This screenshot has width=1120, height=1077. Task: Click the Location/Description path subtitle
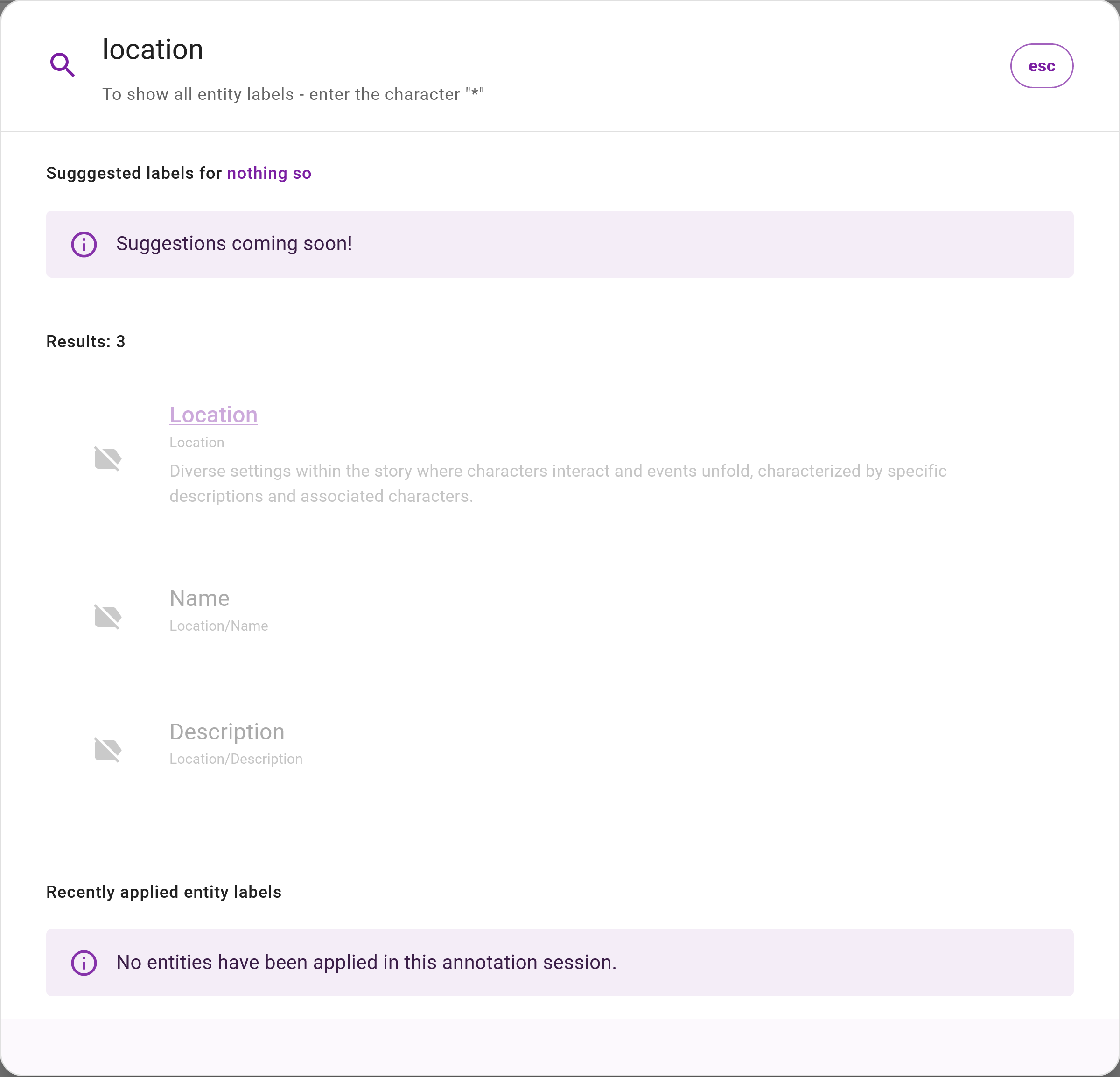236,759
